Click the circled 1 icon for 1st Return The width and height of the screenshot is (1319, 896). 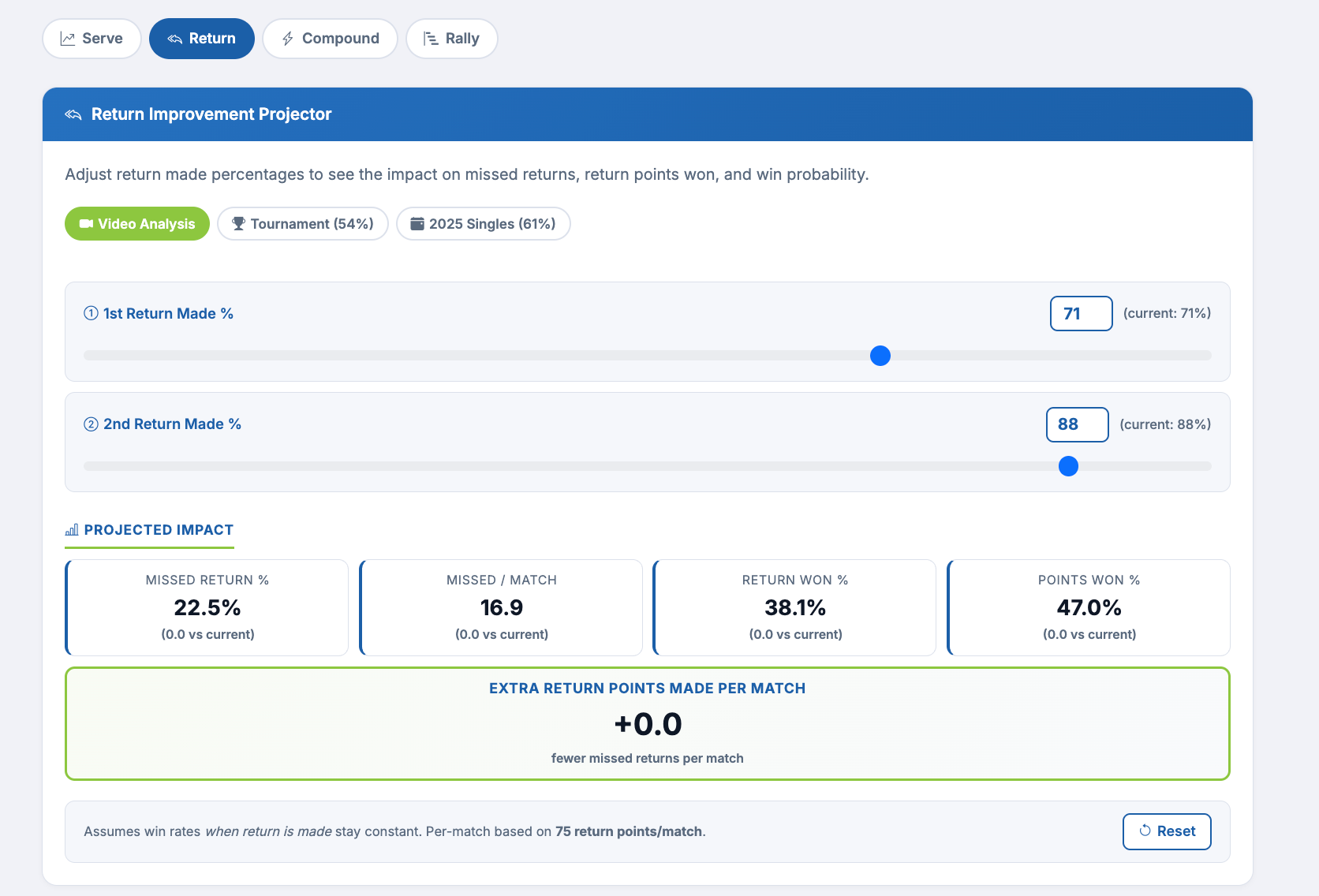click(92, 313)
